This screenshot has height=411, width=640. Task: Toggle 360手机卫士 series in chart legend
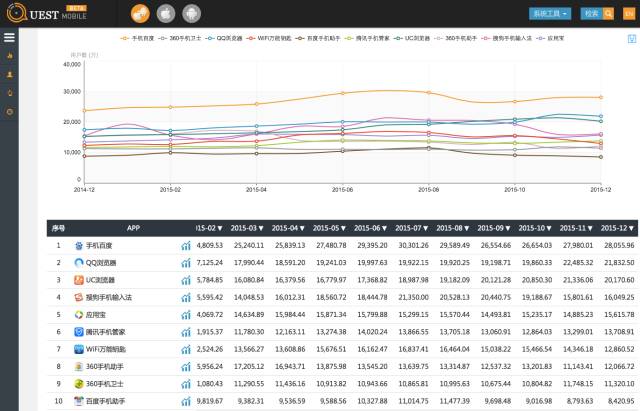tap(180, 38)
